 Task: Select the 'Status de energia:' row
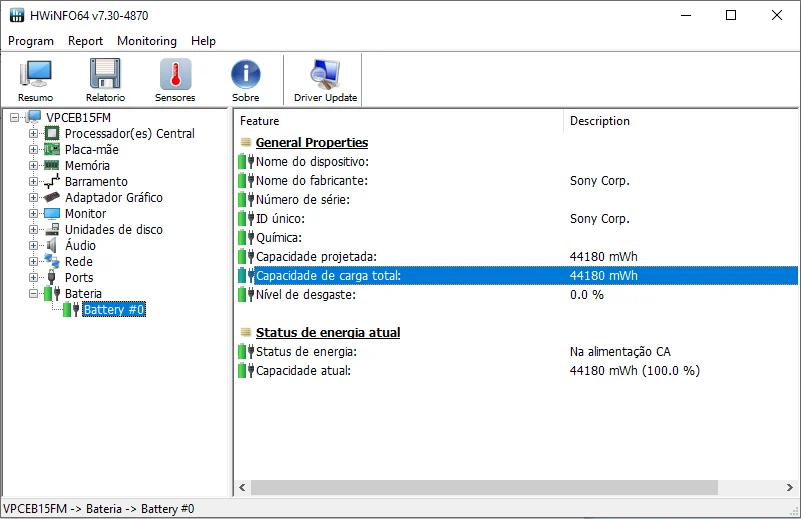517,351
